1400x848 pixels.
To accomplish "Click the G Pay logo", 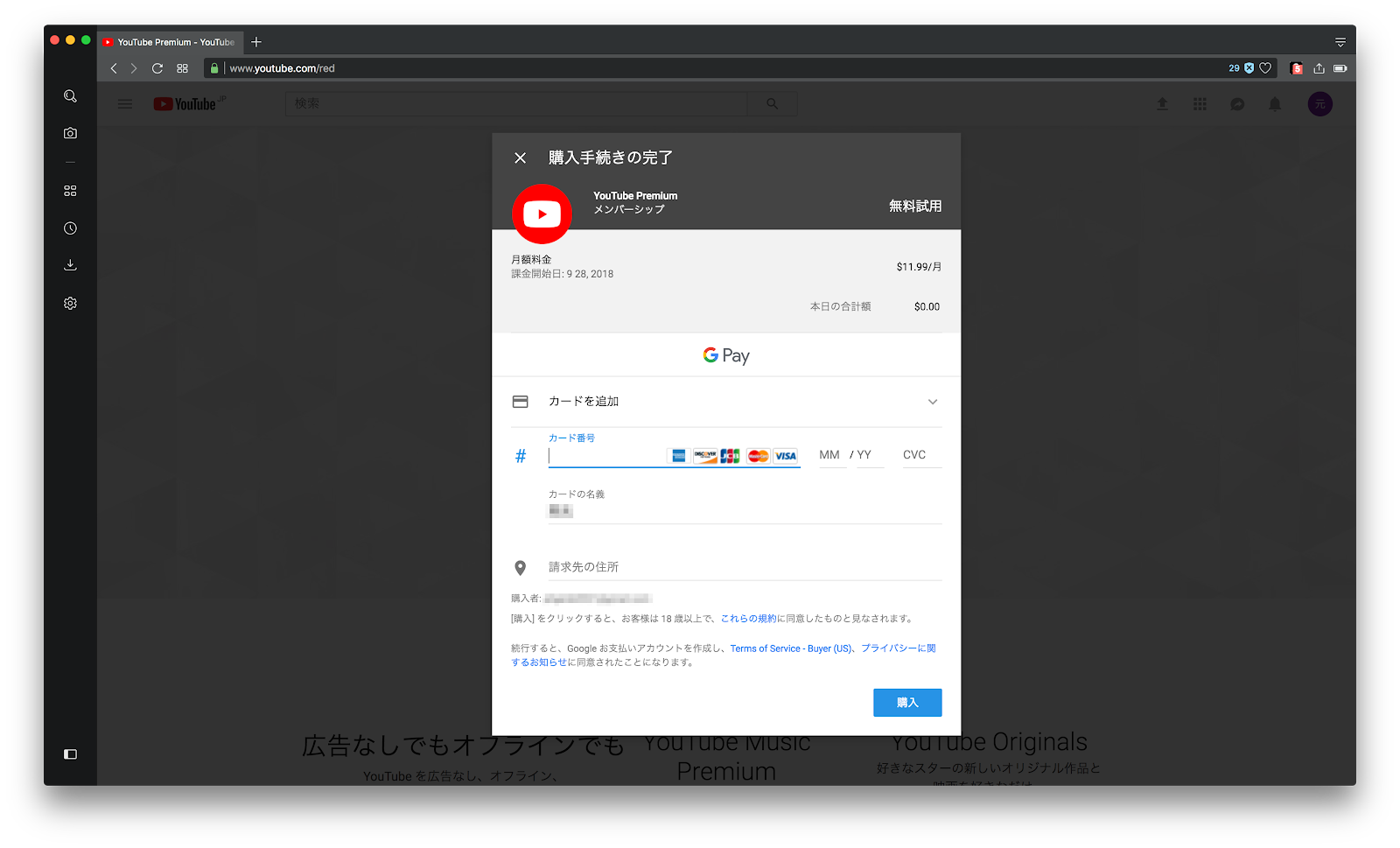I will [726, 355].
